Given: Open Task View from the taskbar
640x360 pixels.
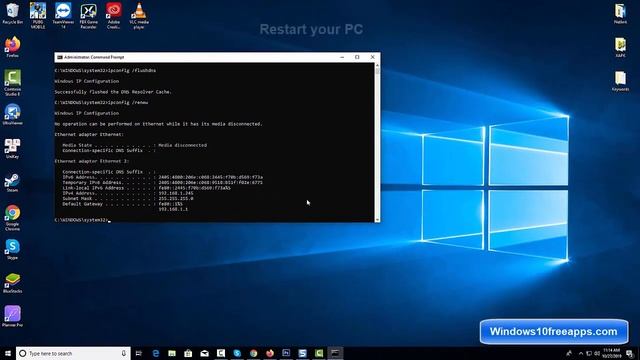Looking at the screenshot, I should (139, 353).
